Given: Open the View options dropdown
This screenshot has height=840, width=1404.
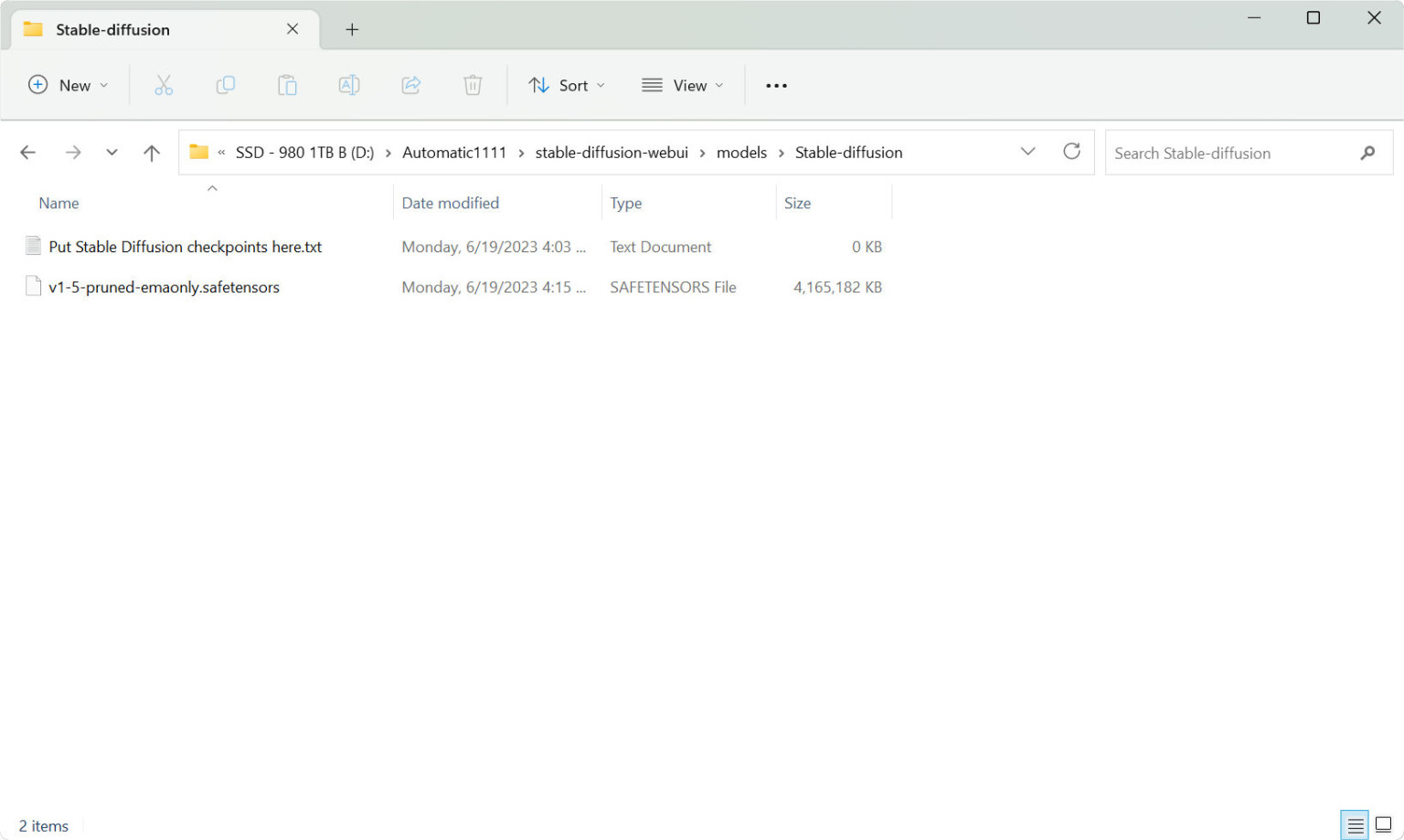Looking at the screenshot, I should coord(682,85).
